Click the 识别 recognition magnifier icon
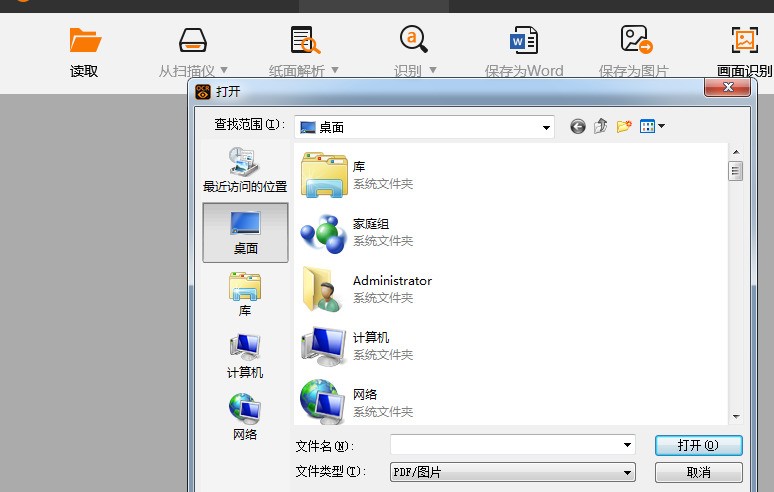 pos(414,39)
